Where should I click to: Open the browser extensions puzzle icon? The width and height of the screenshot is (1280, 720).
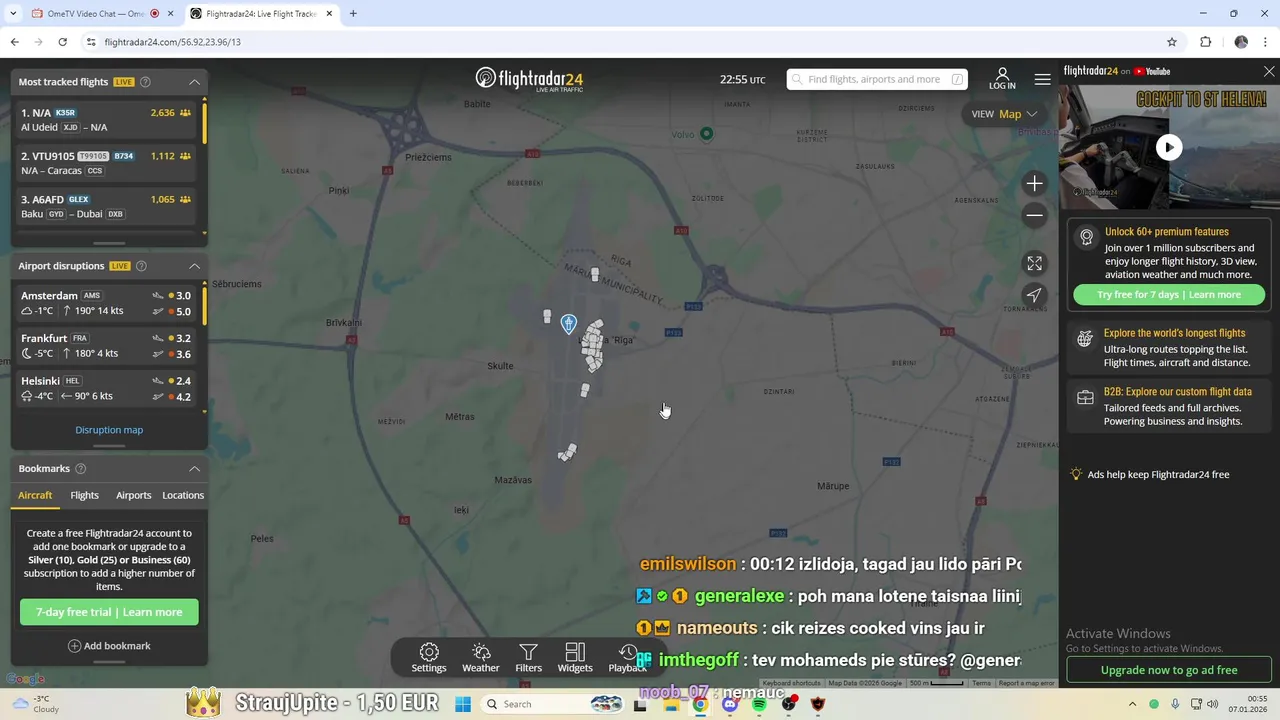point(1205,42)
